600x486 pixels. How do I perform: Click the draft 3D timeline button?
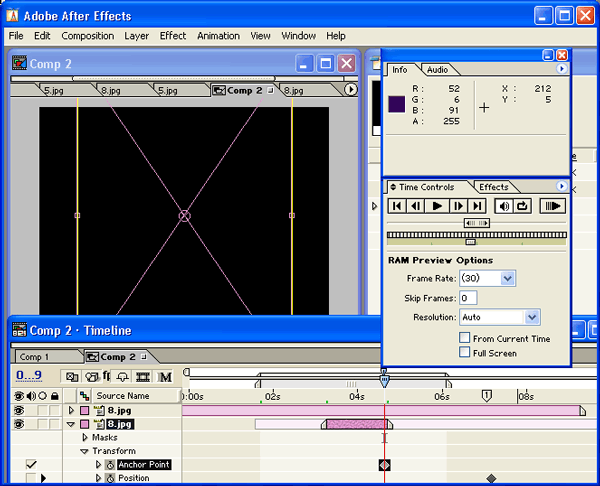[92, 377]
